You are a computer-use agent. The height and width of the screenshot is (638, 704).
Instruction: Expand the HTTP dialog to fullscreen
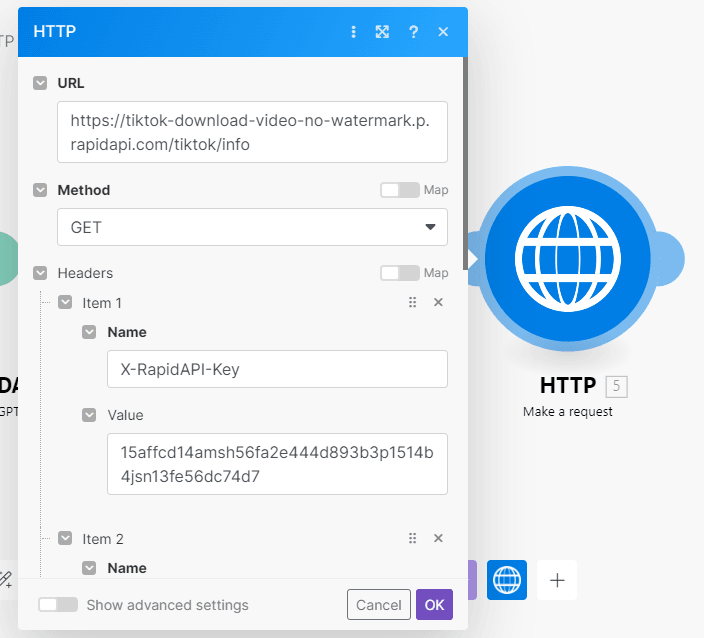click(x=382, y=32)
